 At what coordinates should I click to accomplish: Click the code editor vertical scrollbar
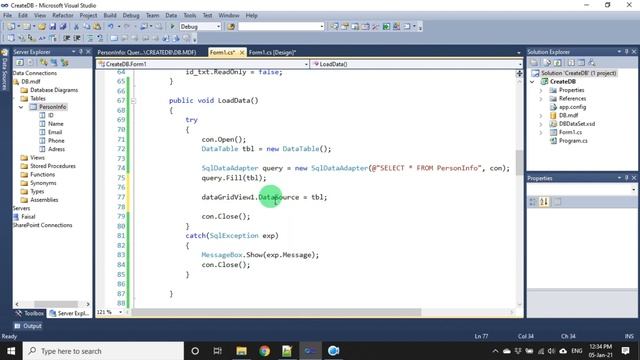519,162
